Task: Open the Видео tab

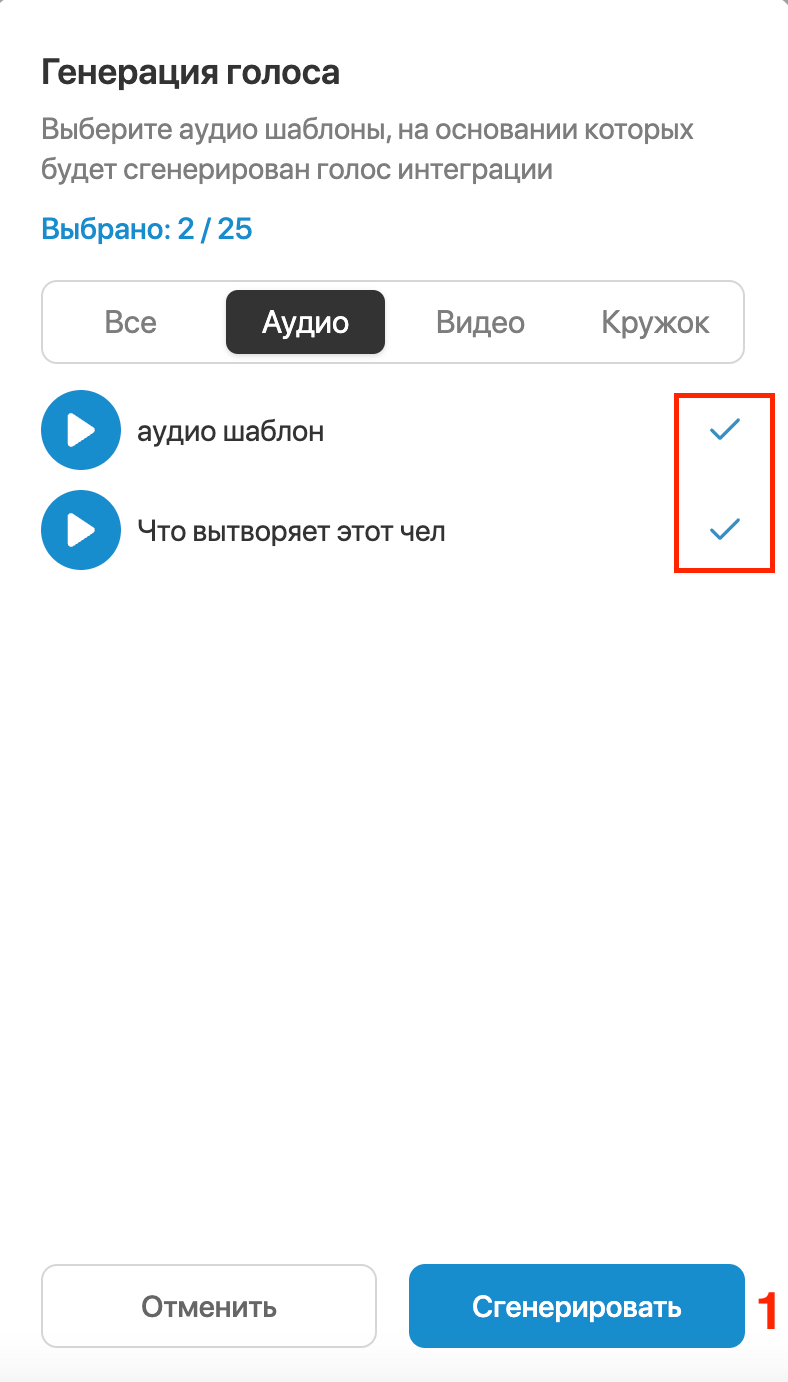Action: click(x=480, y=322)
